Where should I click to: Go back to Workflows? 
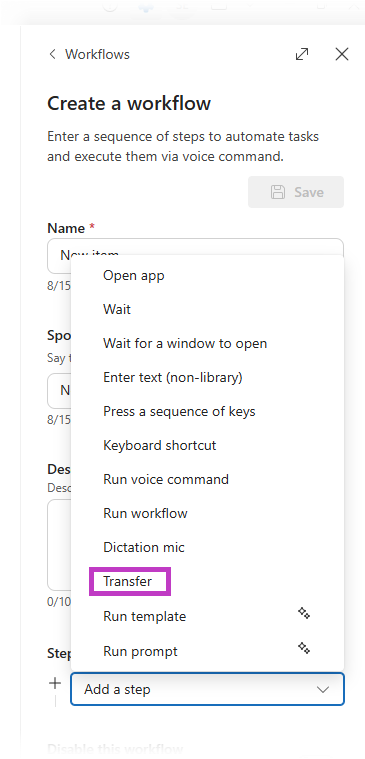click(x=89, y=54)
